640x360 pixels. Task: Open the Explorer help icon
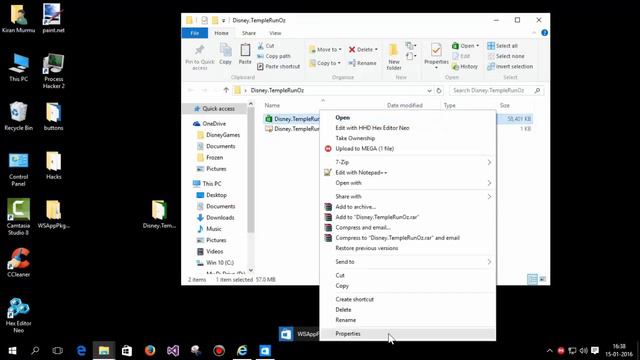click(x=544, y=33)
